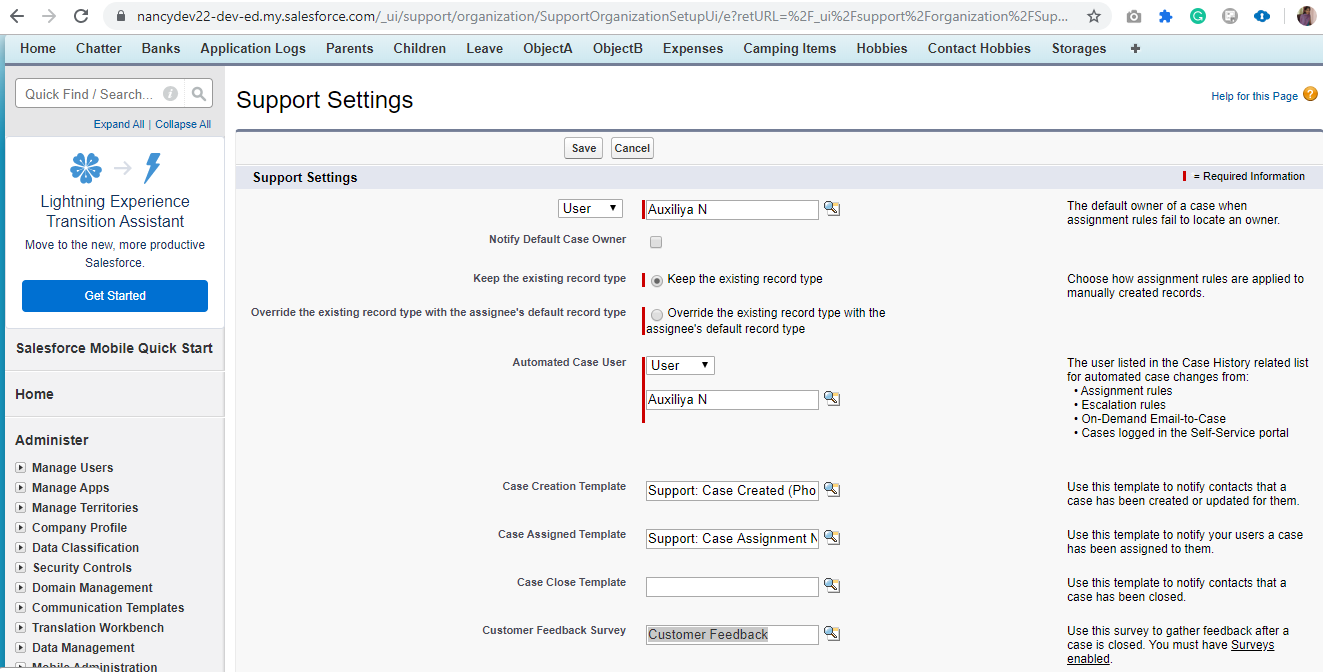Click the info icon beside Quick Find
The height and width of the screenshot is (672, 1323).
pyautogui.click(x=169, y=92)
